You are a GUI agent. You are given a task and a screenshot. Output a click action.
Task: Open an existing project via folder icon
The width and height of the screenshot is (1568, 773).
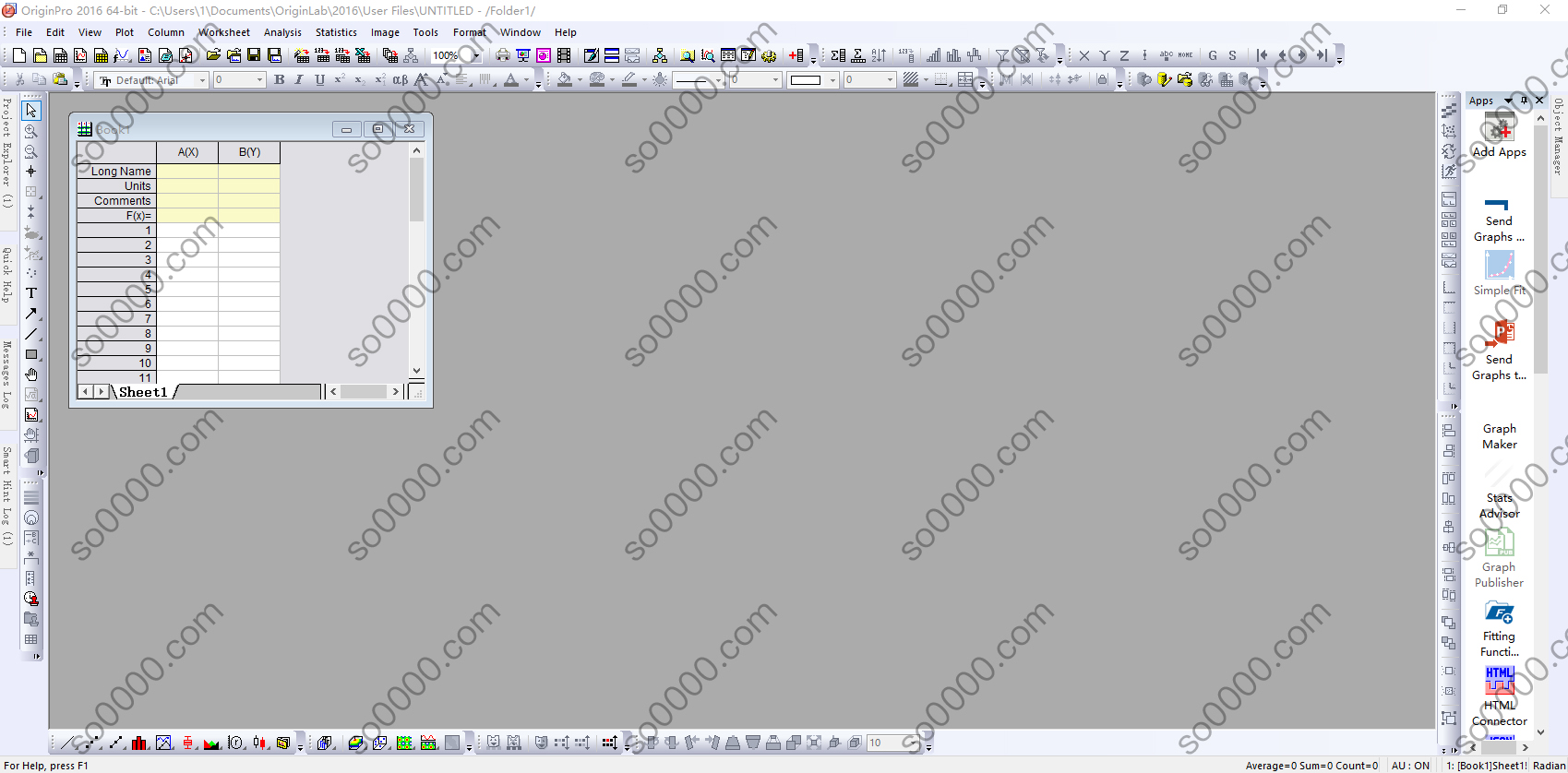coord(213,55)
